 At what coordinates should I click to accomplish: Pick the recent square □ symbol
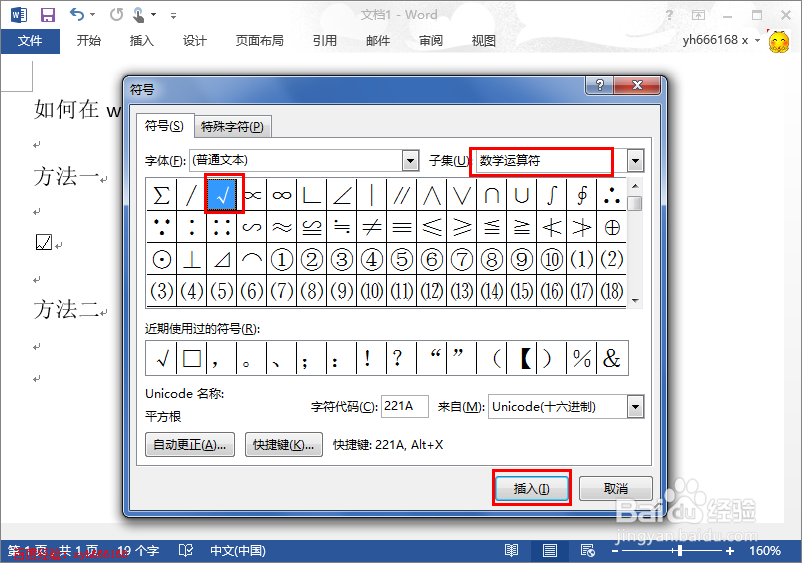pos(192,358)
